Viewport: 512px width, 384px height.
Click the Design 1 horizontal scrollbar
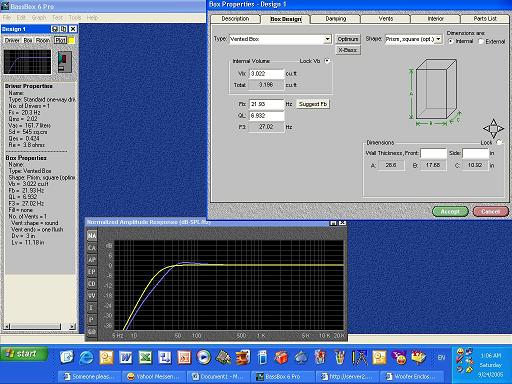[39, 327]
